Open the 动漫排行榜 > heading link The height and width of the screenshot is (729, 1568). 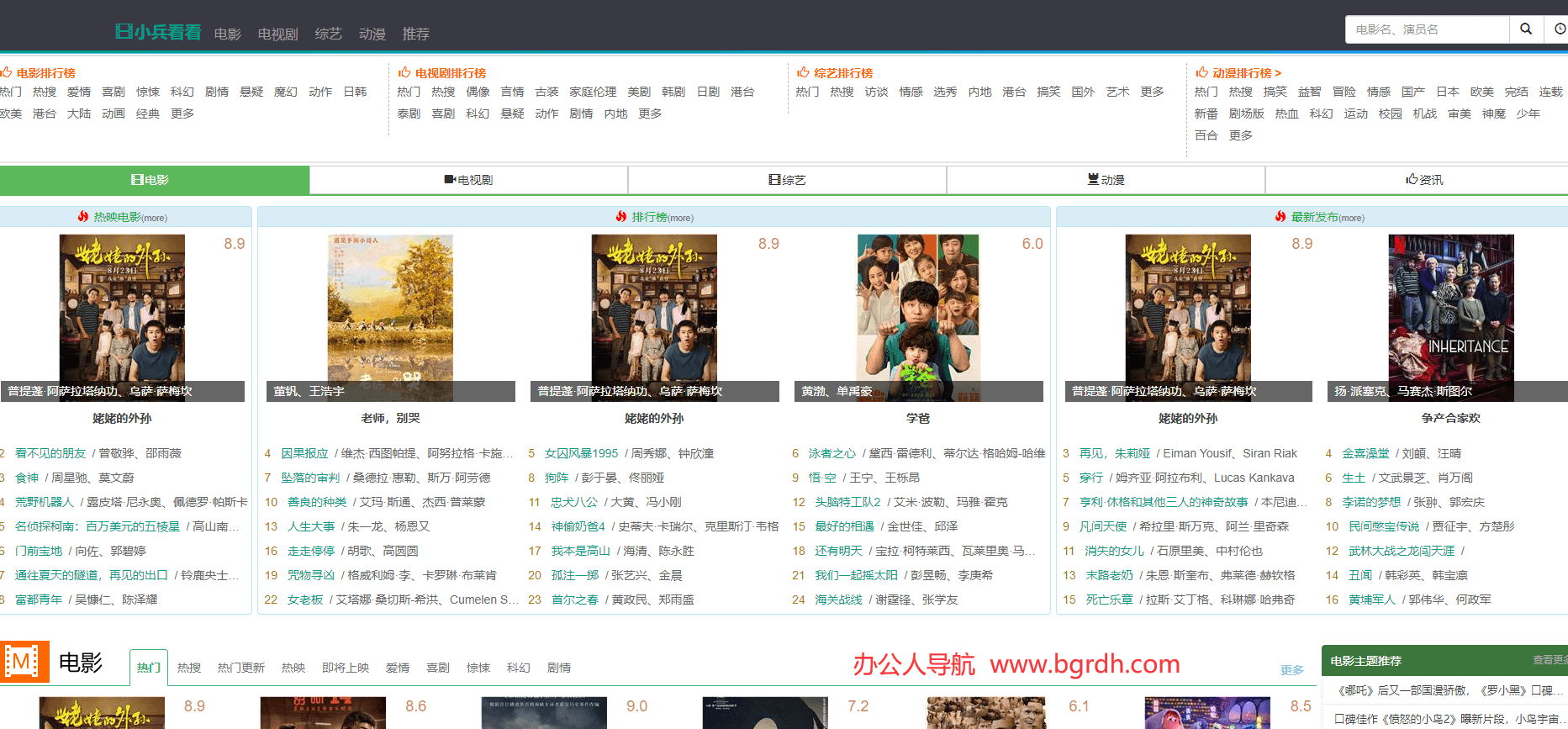(x=1247, y=73)
